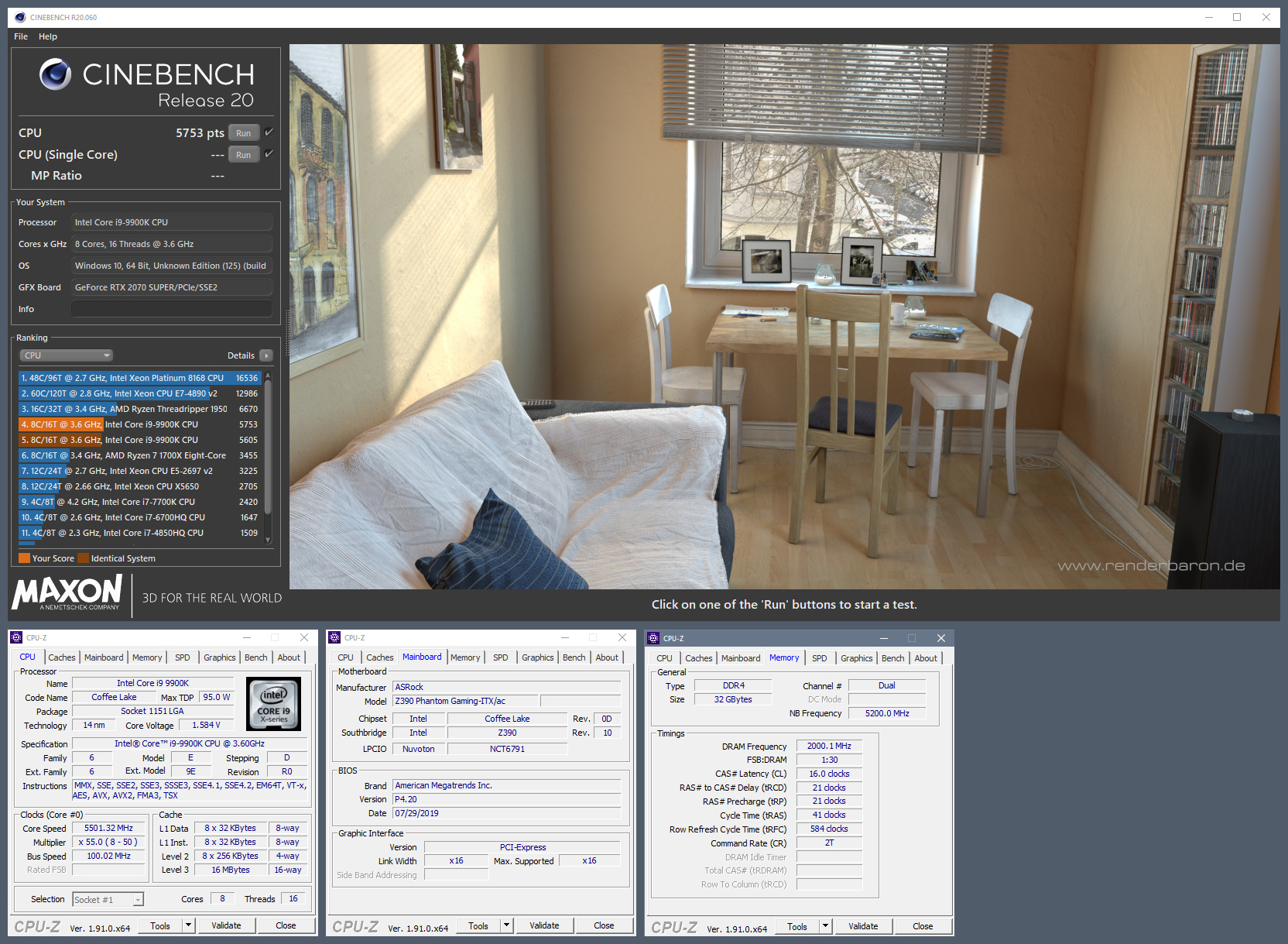Open the Bench tab in the CPU-tab CPU-Z window

click(256, 657)
